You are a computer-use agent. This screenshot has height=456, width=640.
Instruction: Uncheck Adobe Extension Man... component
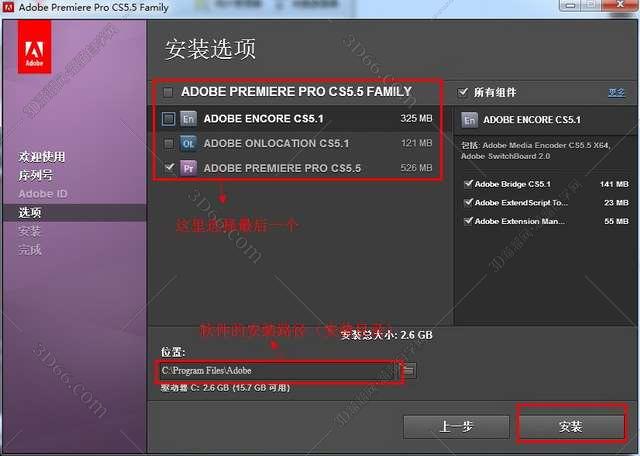pyautogui.click(x=468, y=221)
